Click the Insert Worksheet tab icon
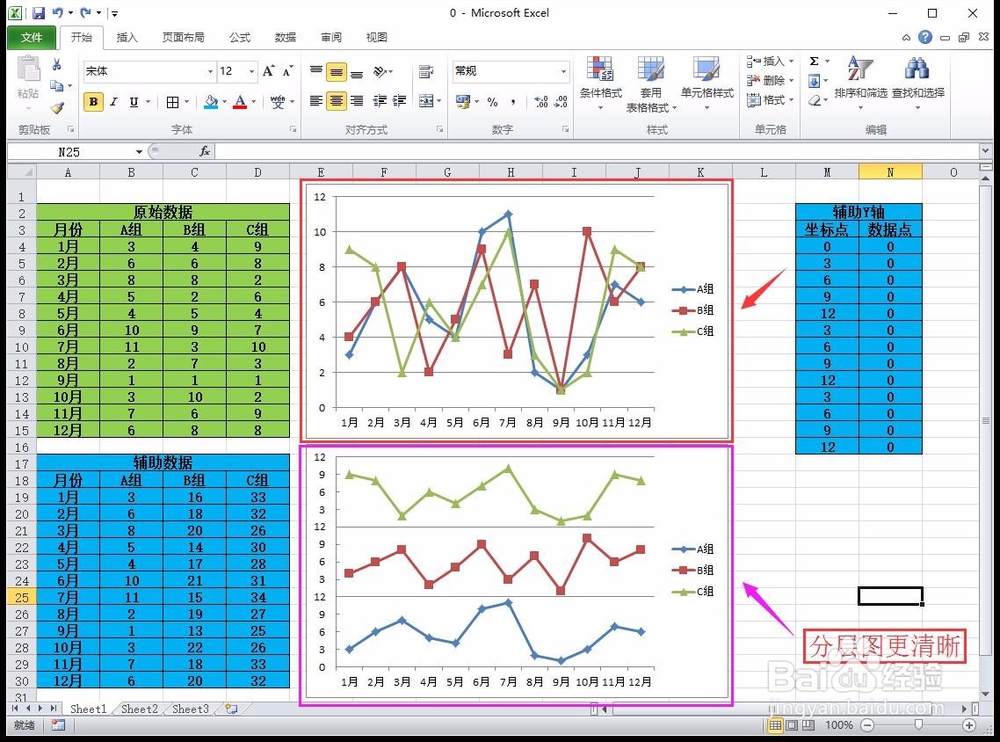The width and height of the screenshot is (1000, 742). [232, 709]
